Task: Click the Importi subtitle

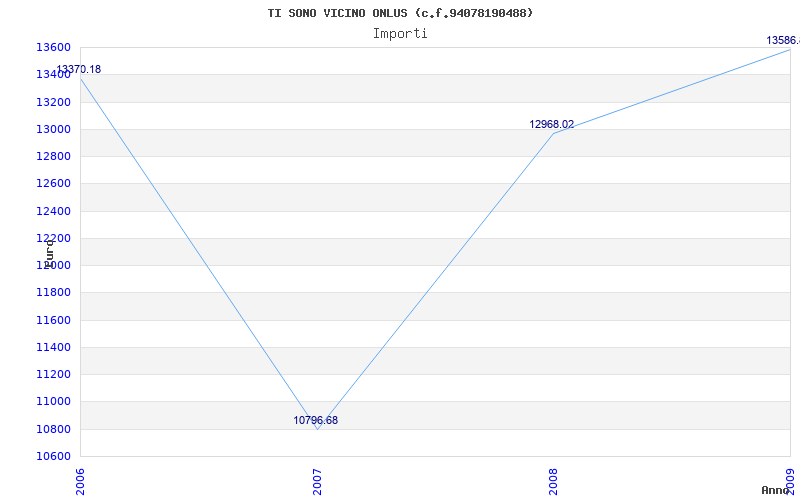Action: (x=400, y=34)
